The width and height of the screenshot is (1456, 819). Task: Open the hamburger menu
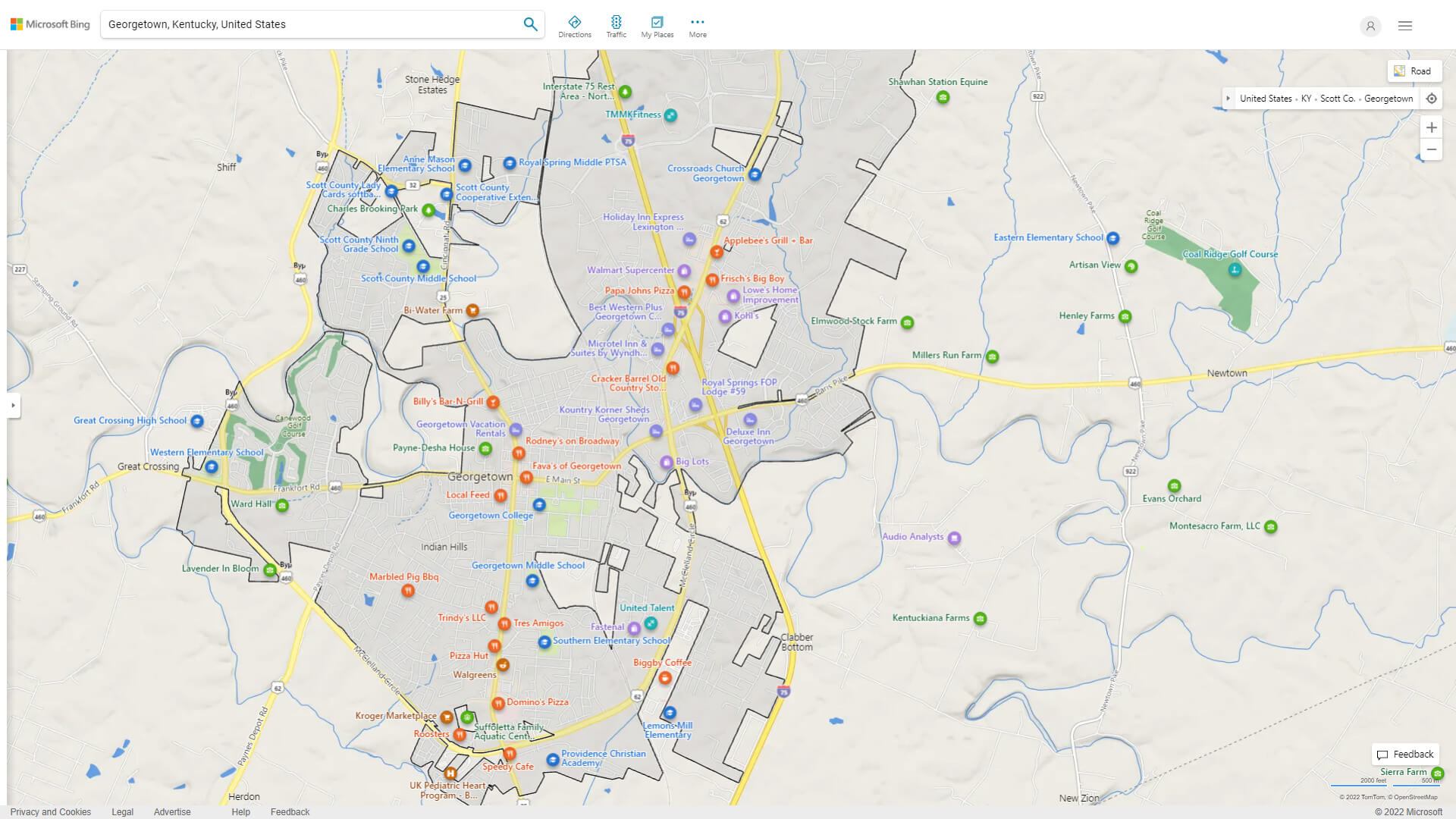pyautogui.click(x=1404, y=25)
